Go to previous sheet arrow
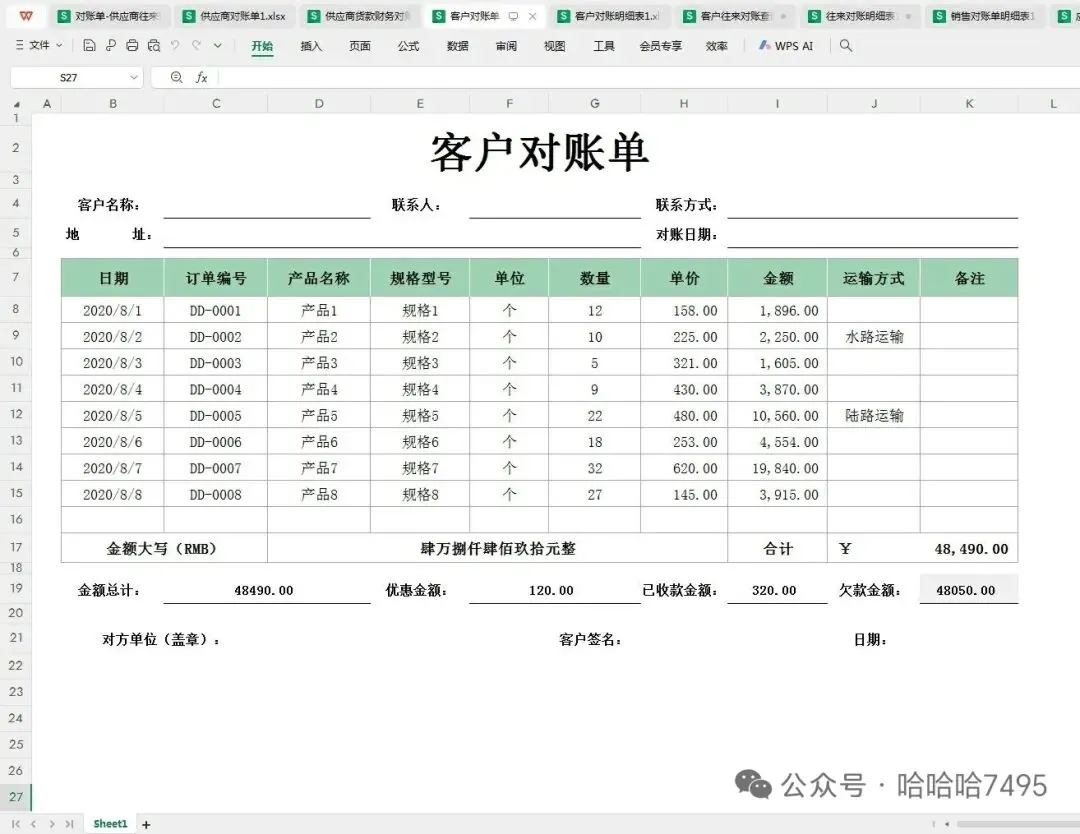The image size is (1080, 834). pos(34,824)
